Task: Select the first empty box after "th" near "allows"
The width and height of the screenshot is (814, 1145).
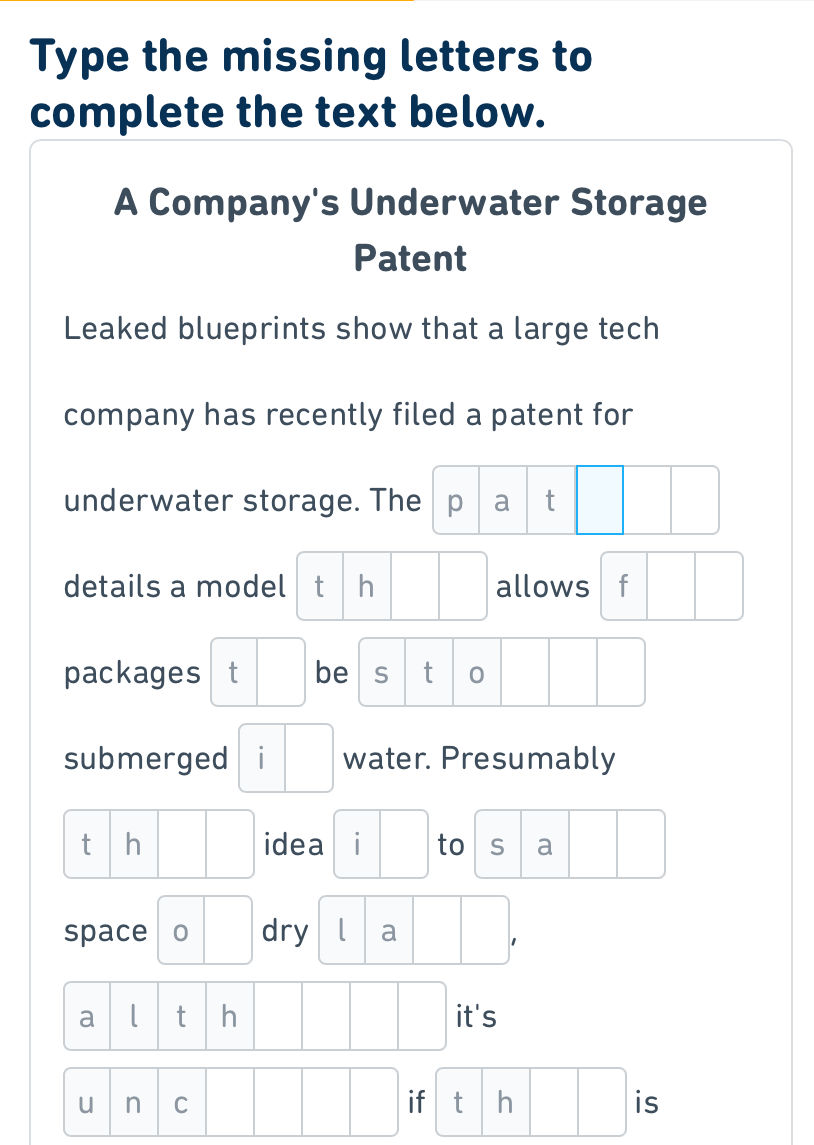Action: click(x=413, y=587)
